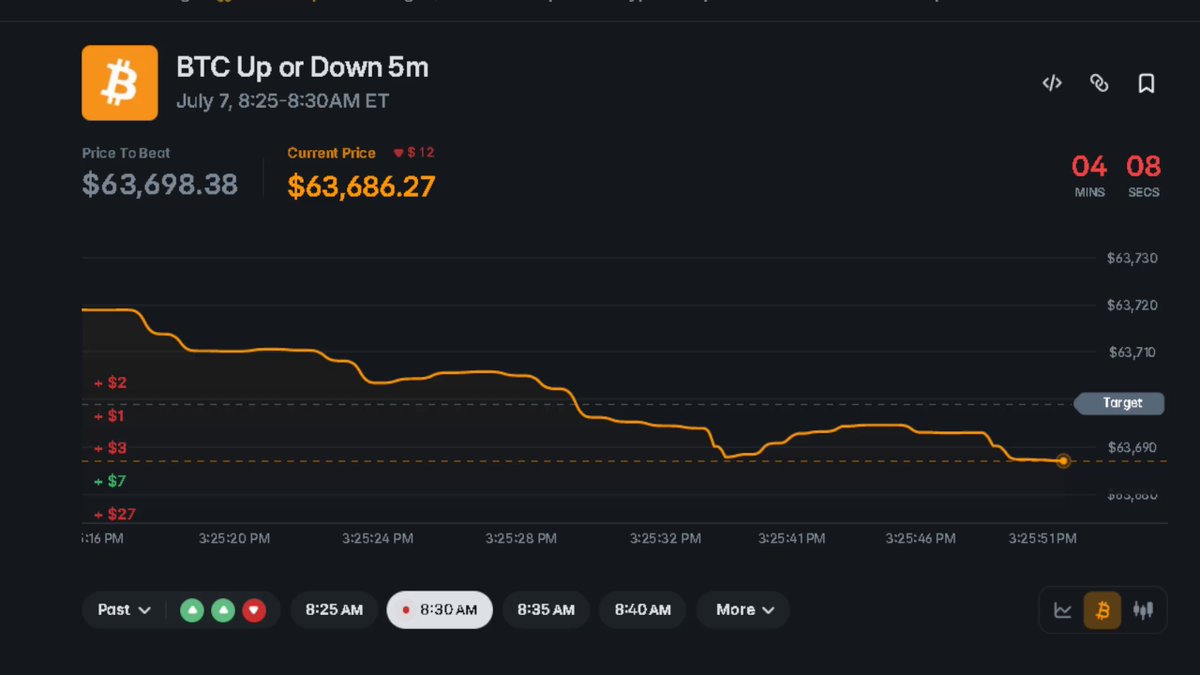Viewport: 1200px width, 675px height.
Task: Click the July 7, 8:25-8:30AM ET subtitle
Action: [283, 101]
